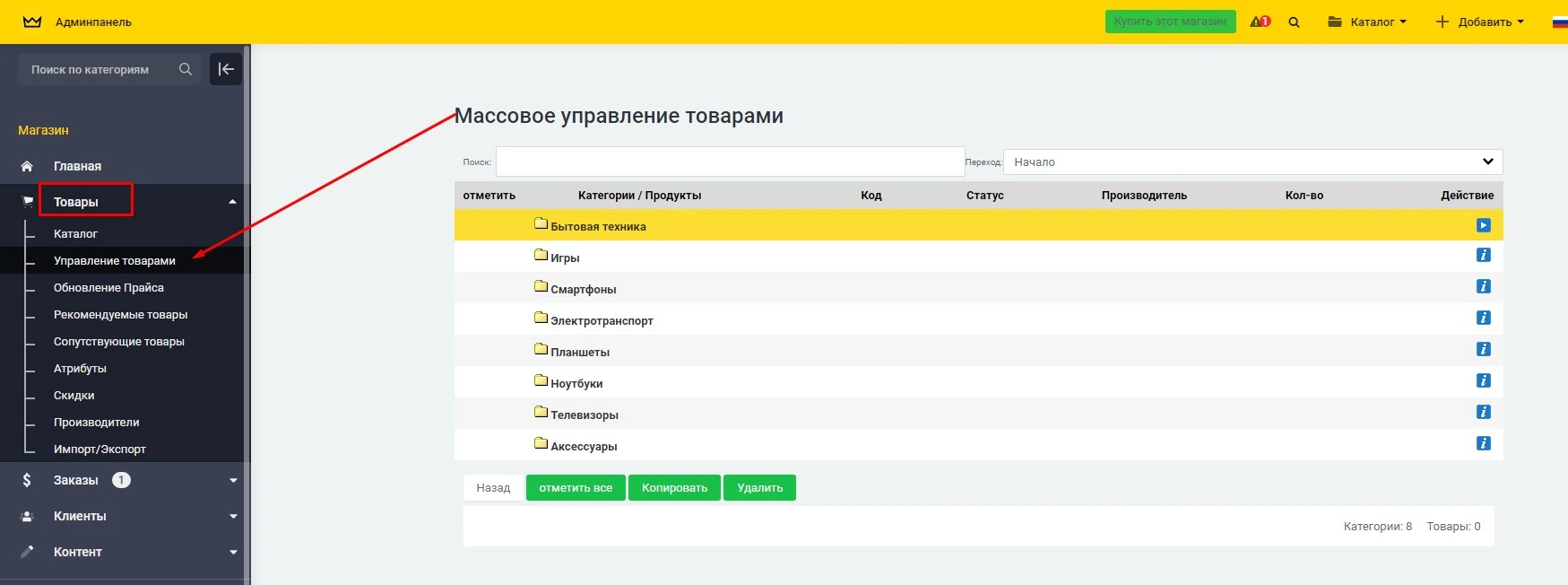Click the Главная menu label
Image resolution: width=1568 pixels, height=585 pixels.
tap(77, 166)
